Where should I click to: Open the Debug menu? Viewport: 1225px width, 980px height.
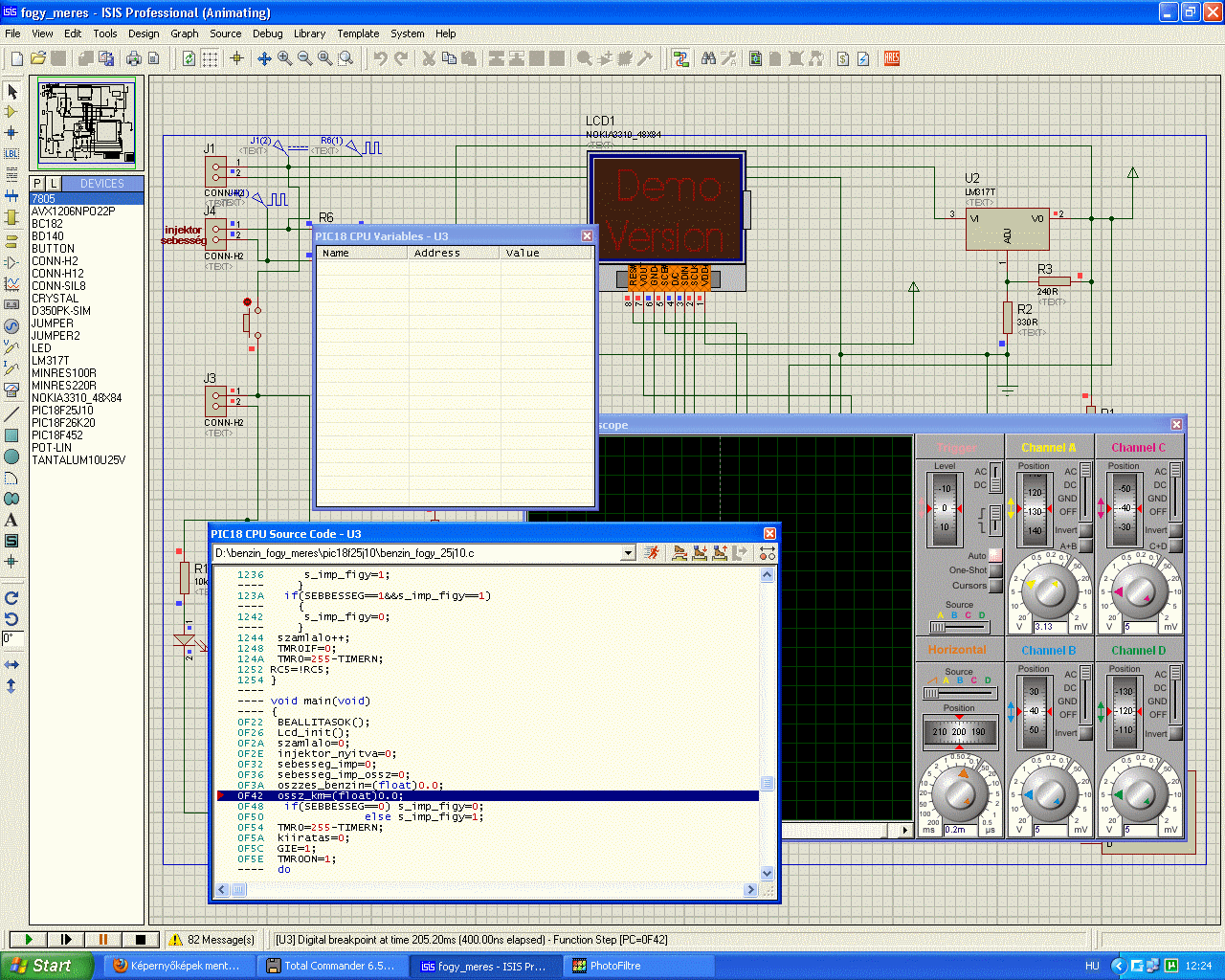click(x=267, y=33)
